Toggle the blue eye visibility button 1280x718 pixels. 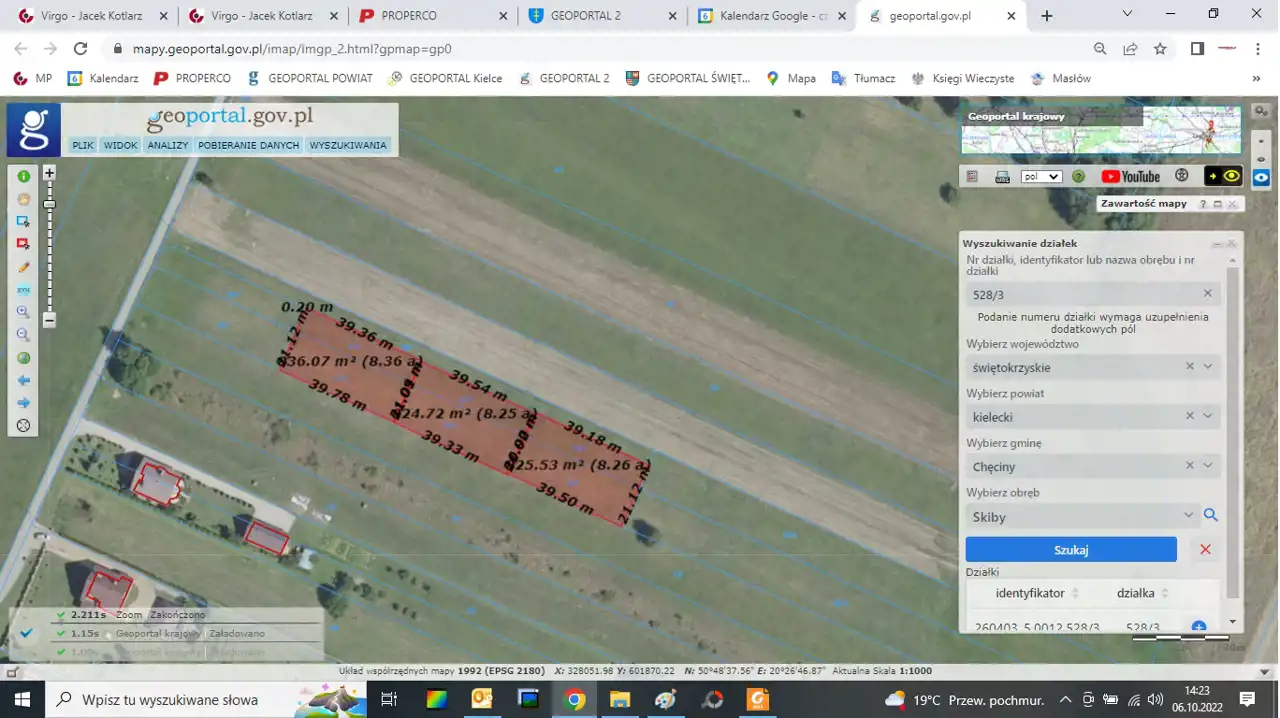click(1261, 177)
